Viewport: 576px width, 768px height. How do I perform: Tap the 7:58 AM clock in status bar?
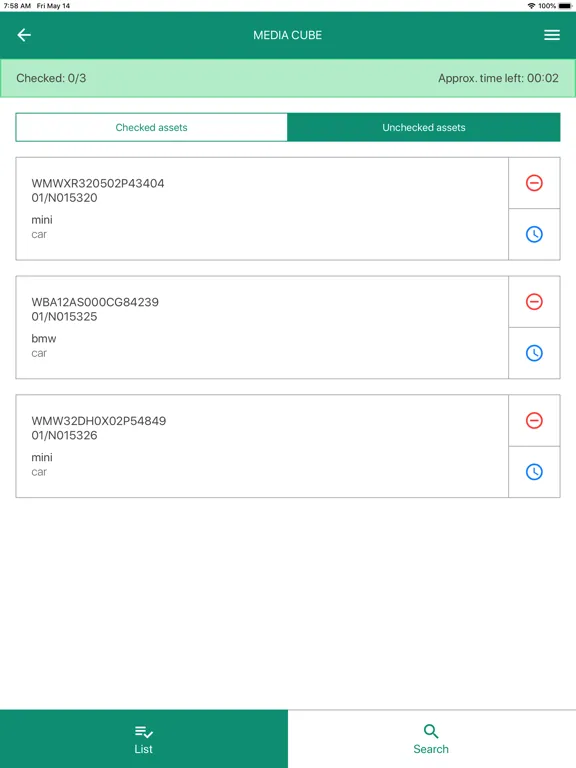point(17,6)
